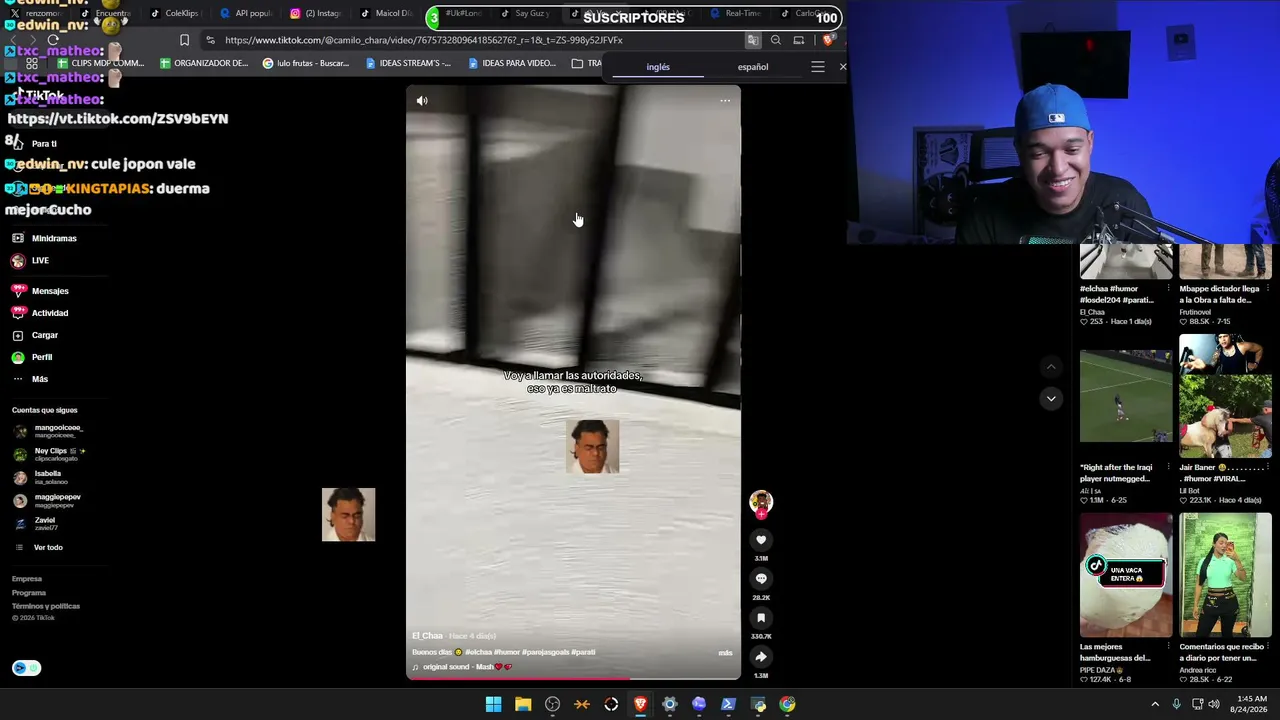Expand followed accounts with Ver todo
Viewport: 1280px width, 720px height.
40,548
